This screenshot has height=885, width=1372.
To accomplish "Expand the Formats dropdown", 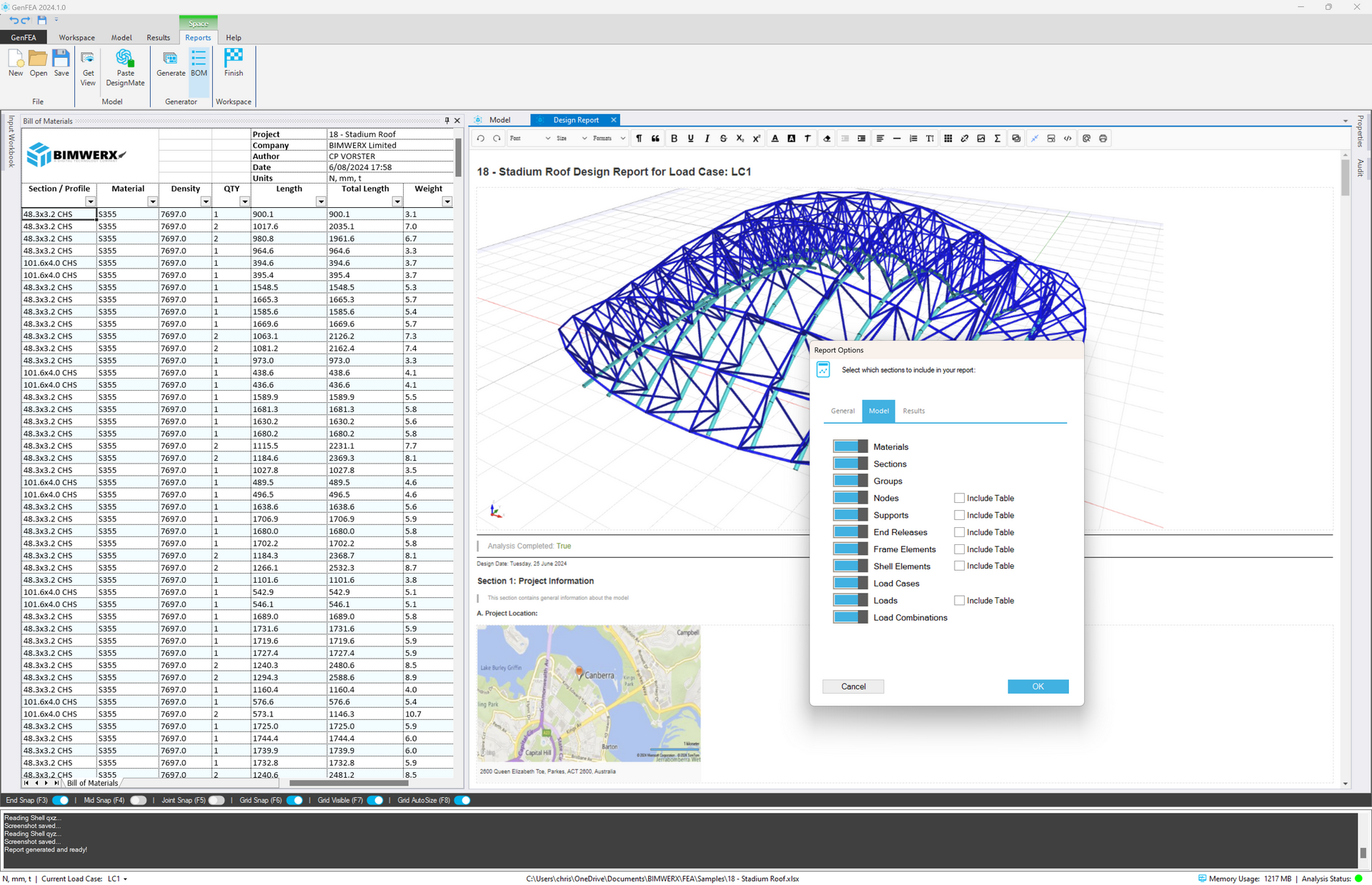I will coord(608,139).
